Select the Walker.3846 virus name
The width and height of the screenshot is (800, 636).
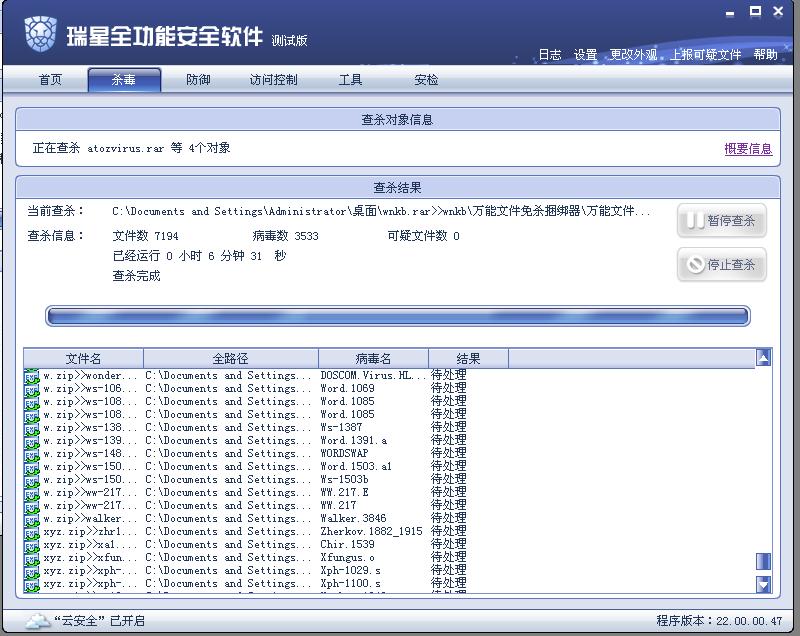coord(353,518)
